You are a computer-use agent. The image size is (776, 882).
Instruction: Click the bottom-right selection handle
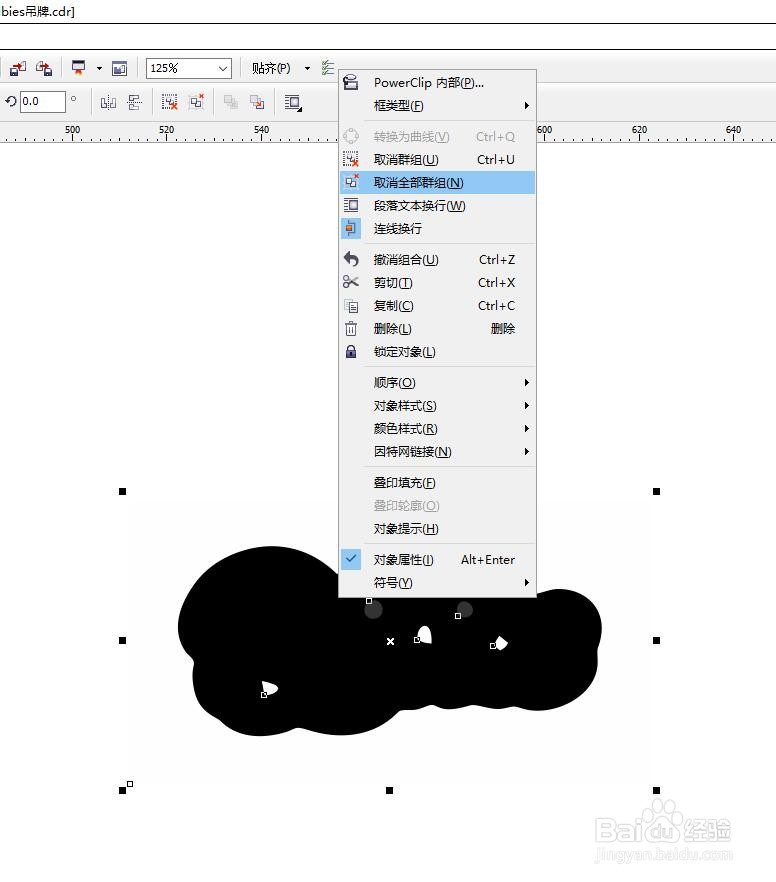[656, 790]
